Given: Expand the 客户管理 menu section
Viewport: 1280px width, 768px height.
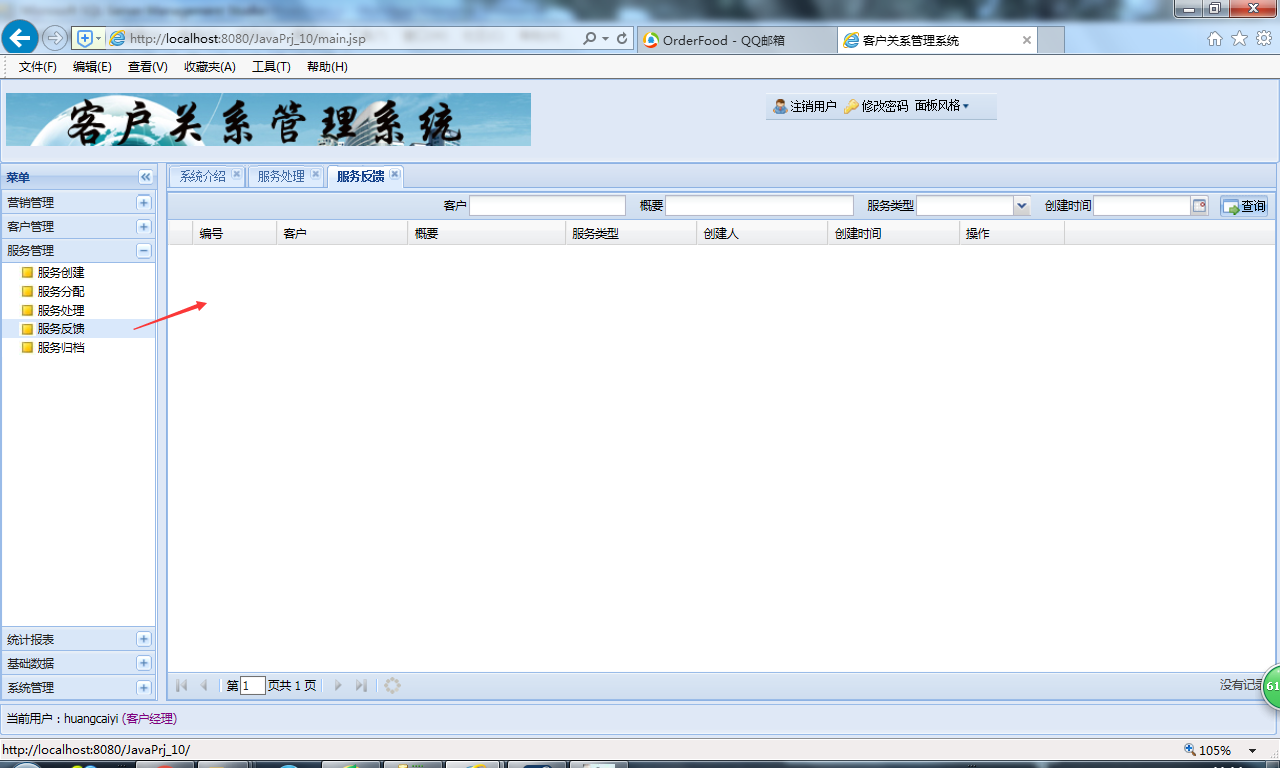Looking at the screenshot, I should [x=143, y=226].
